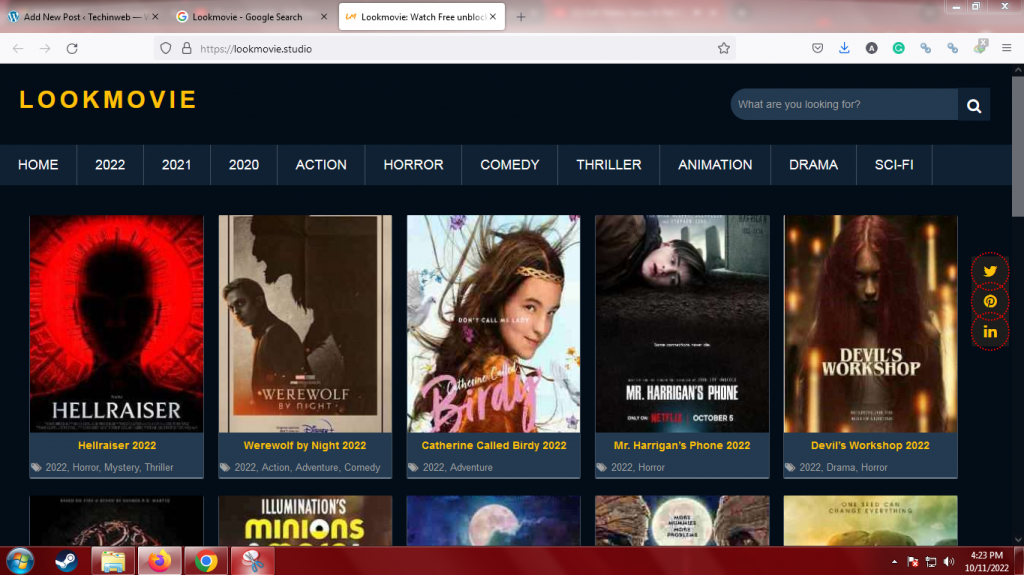The width and height of the screenshot is (1024, 575).
Task: Open Catherine Called Birdy 2022 link
Action: 494,446
